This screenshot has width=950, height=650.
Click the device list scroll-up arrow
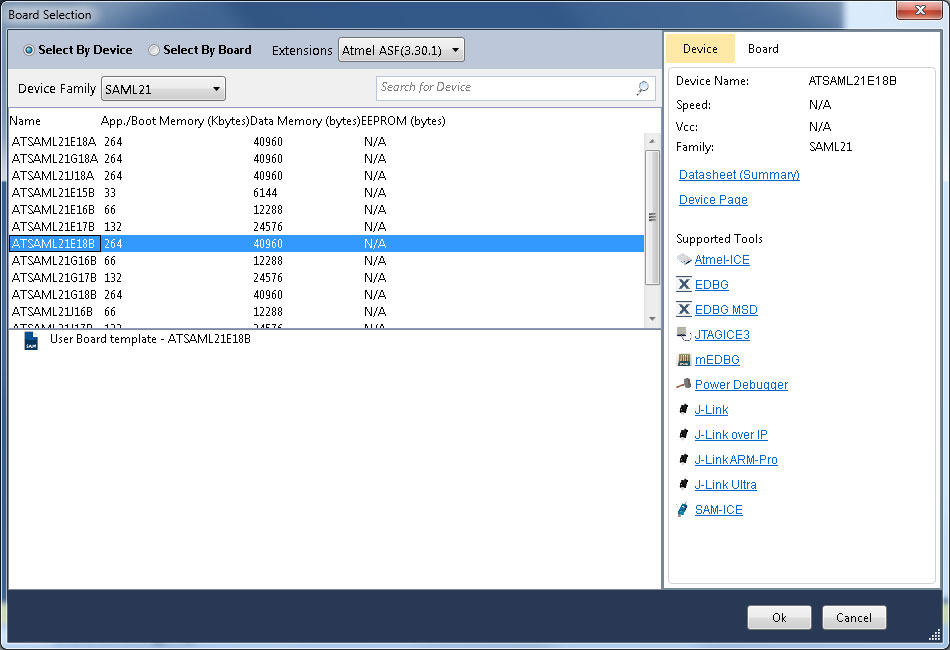[x=652, y=141]
